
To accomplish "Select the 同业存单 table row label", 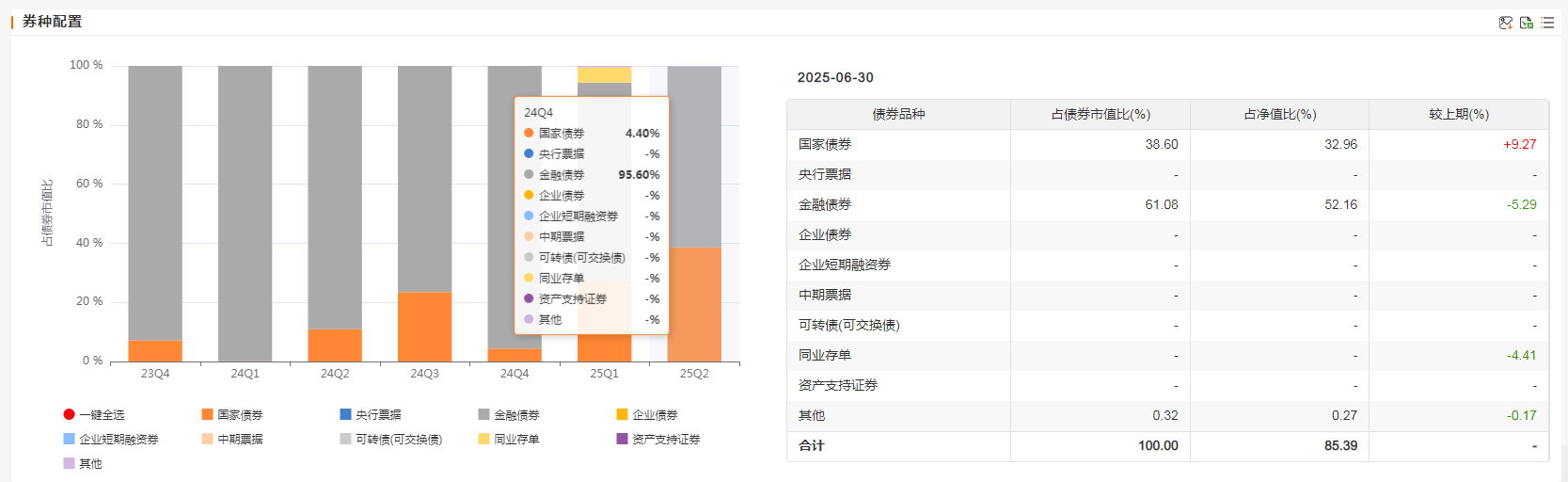I will pyautogui.click(x=825, y=355).
